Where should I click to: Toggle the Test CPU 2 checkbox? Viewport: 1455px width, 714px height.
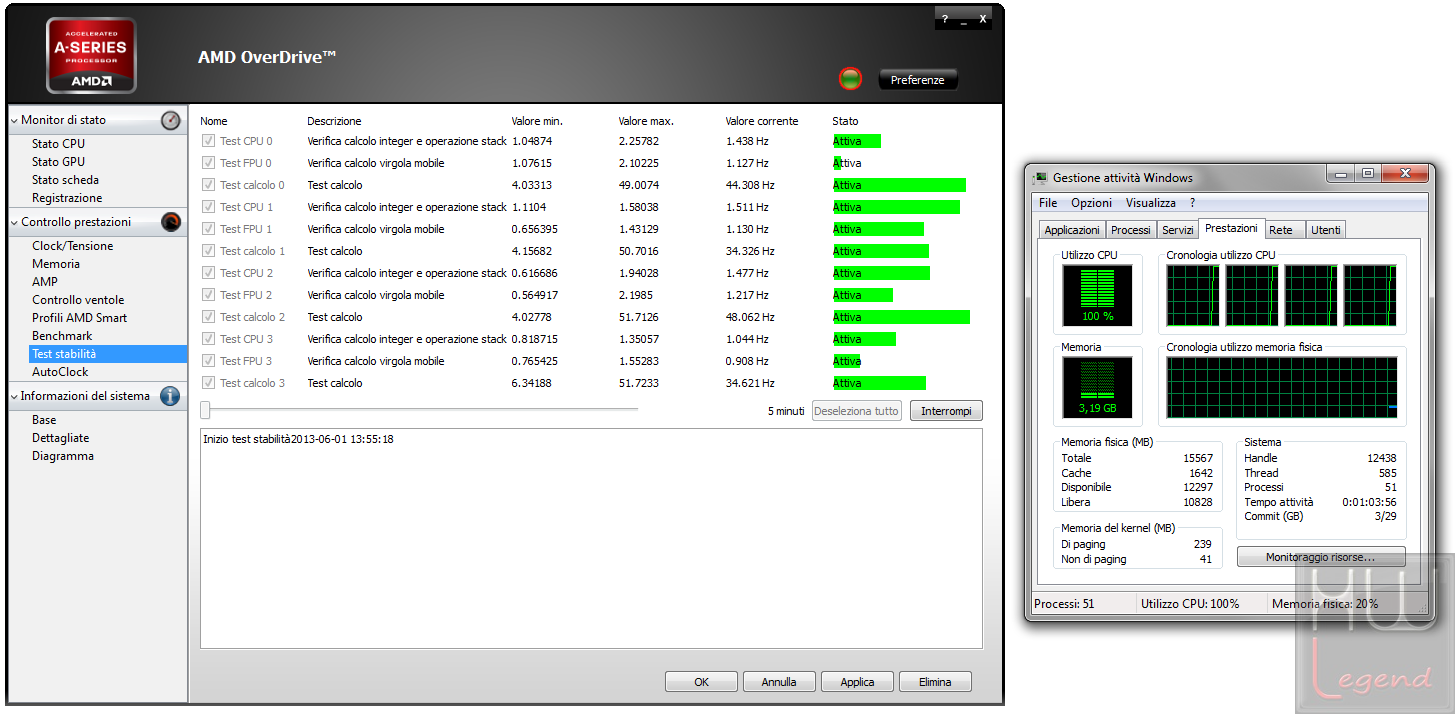point(208,273)
